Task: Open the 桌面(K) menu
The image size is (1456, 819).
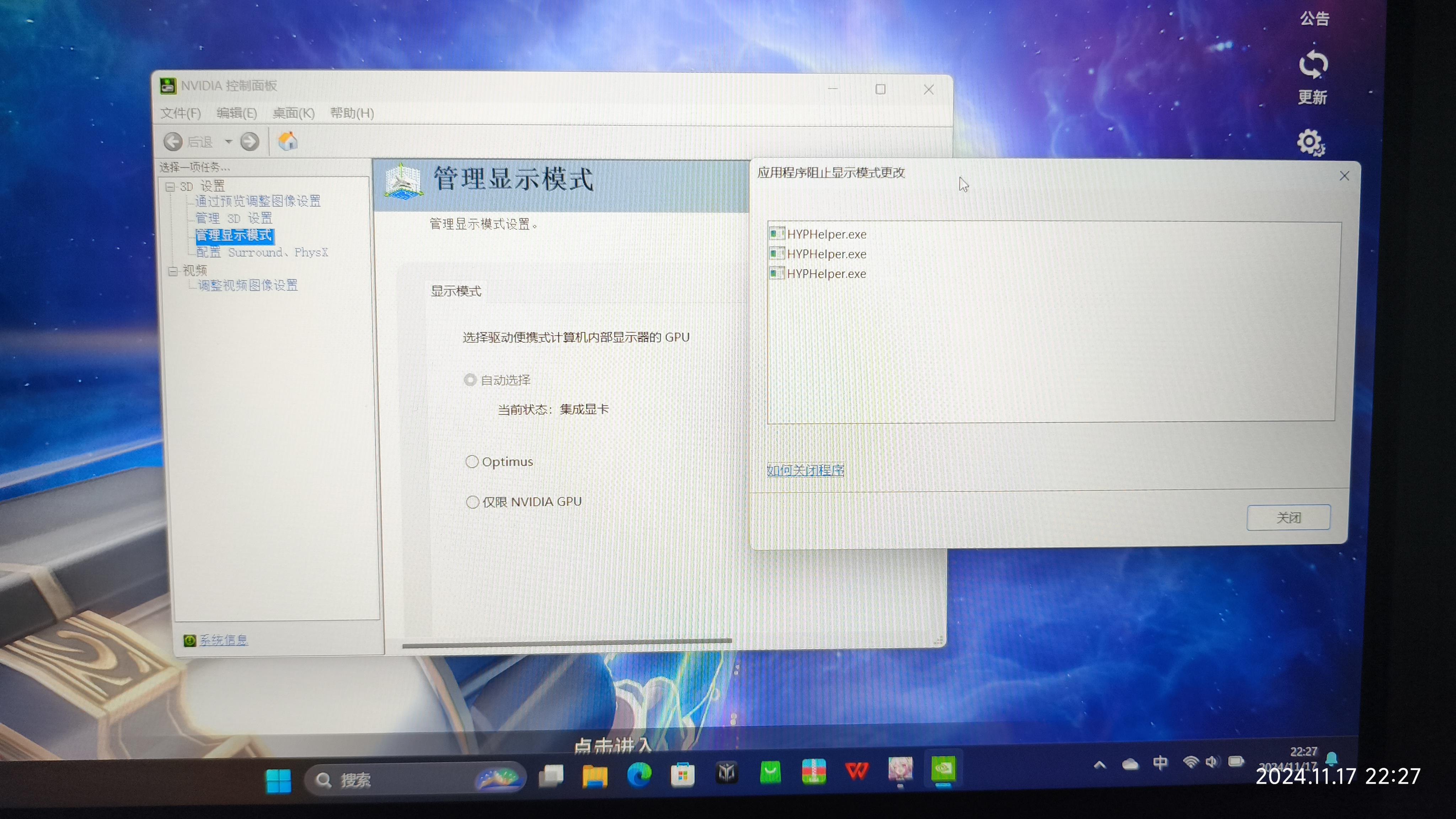Action: (293, 113)
